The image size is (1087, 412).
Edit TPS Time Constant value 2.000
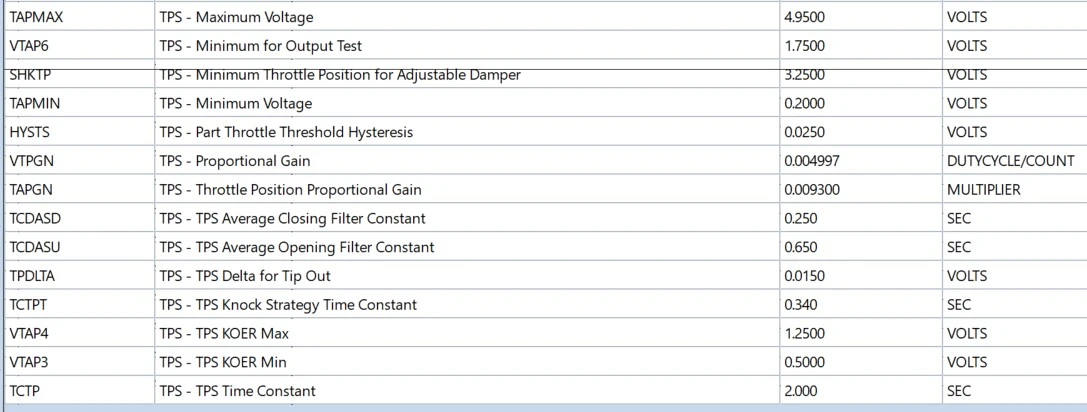860,391
